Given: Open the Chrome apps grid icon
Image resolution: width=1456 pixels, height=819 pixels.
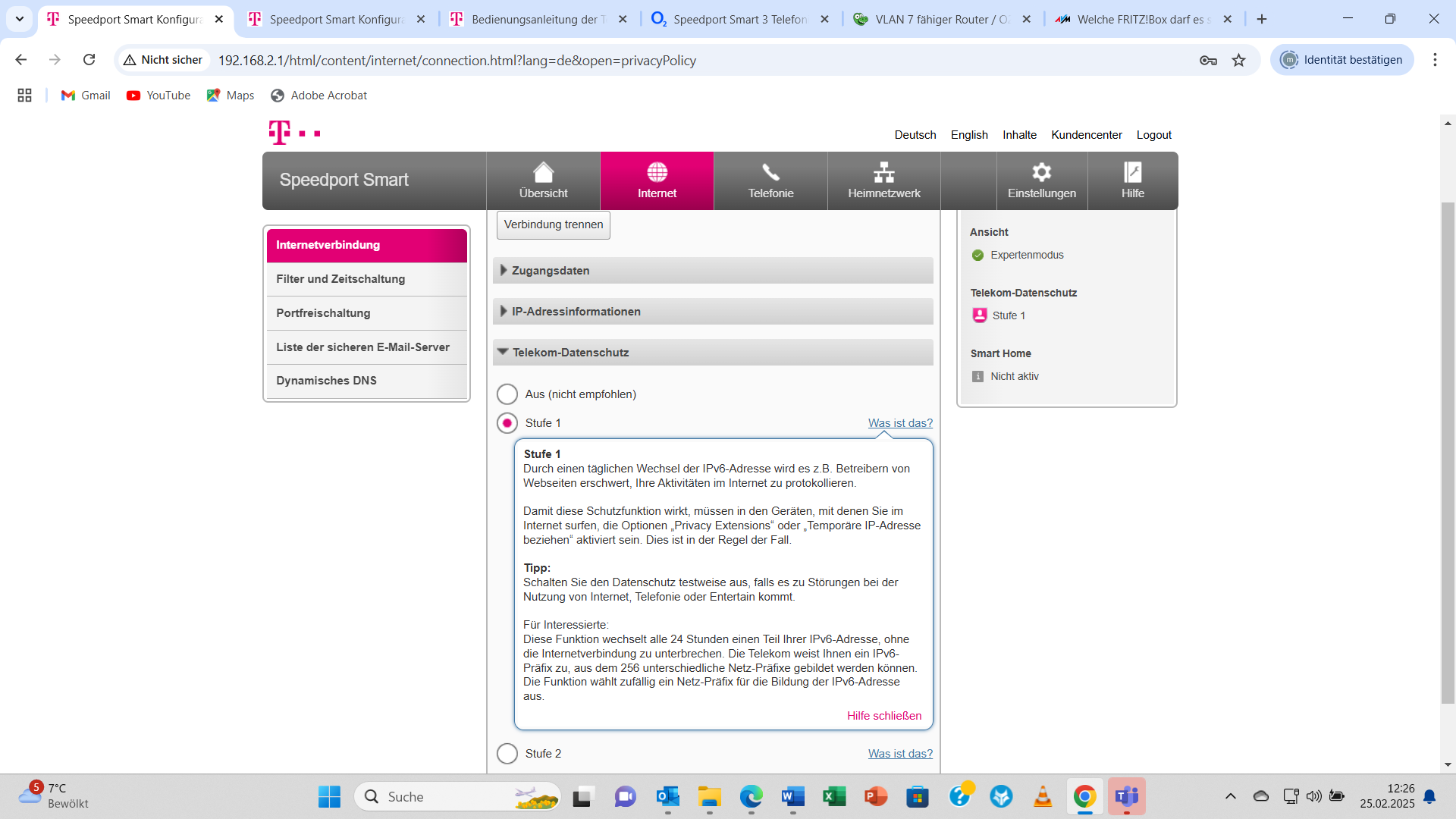Looking at the screenshot, I should pos(24,96).
